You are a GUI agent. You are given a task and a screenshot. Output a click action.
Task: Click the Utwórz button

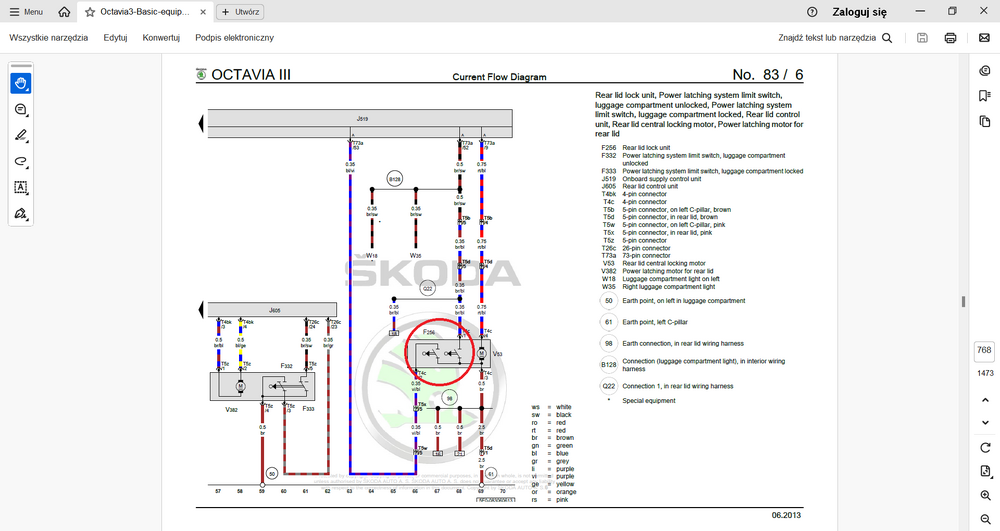pyautogui.click(x=240, y=12)
